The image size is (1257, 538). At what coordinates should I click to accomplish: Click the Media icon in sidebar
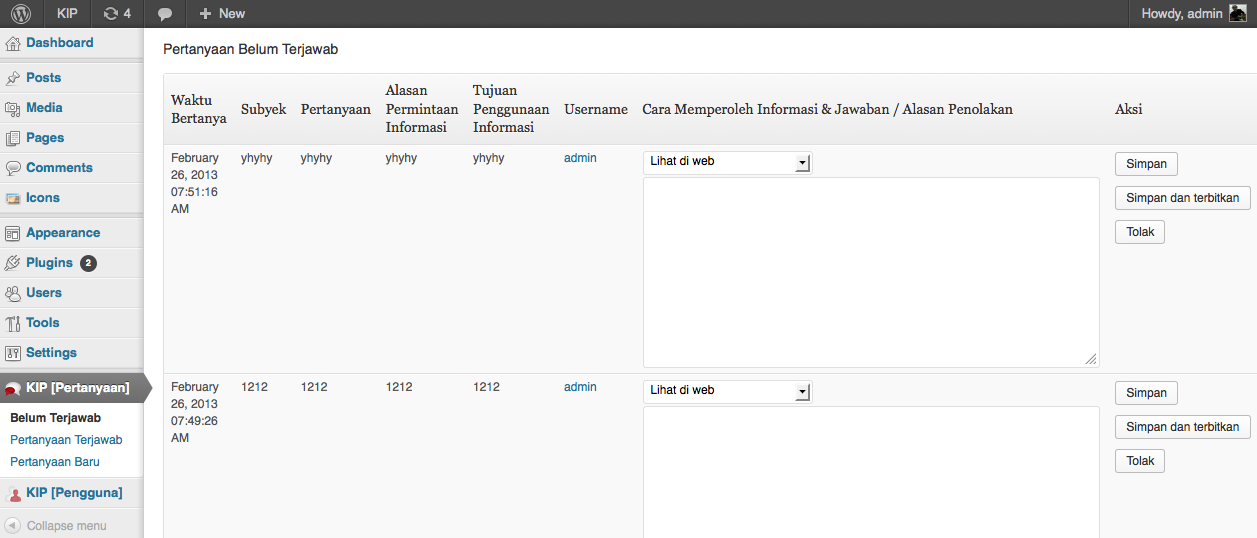point(13,108)
